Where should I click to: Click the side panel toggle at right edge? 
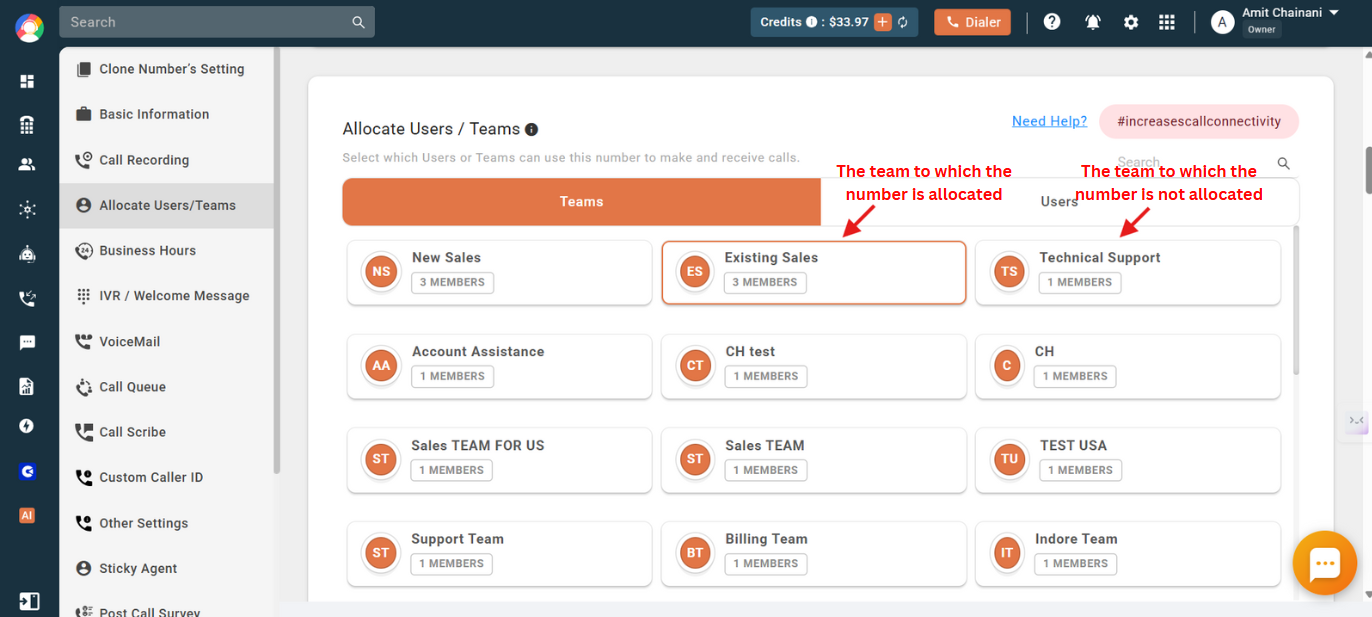1356,421
